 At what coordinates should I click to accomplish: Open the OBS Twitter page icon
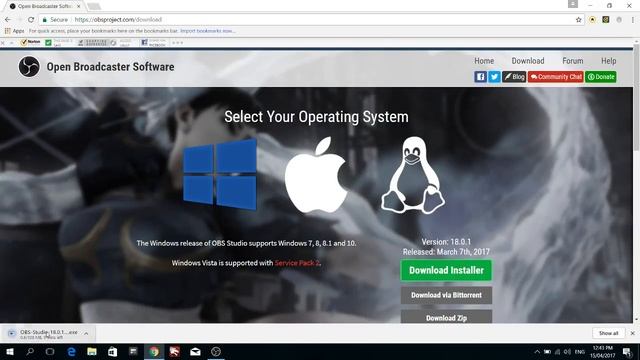click(x=494, y=77)
